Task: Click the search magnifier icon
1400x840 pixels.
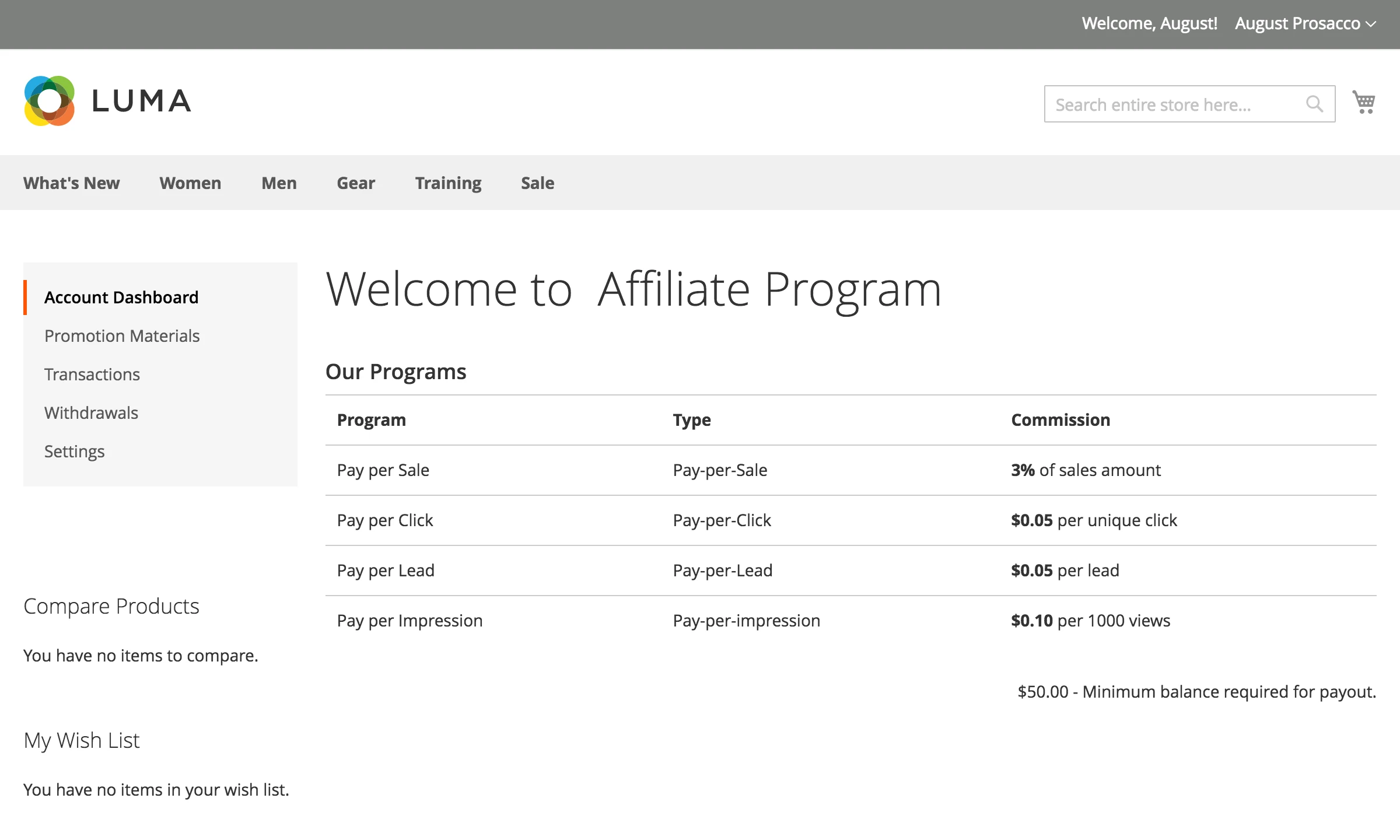Action: 1315,104
